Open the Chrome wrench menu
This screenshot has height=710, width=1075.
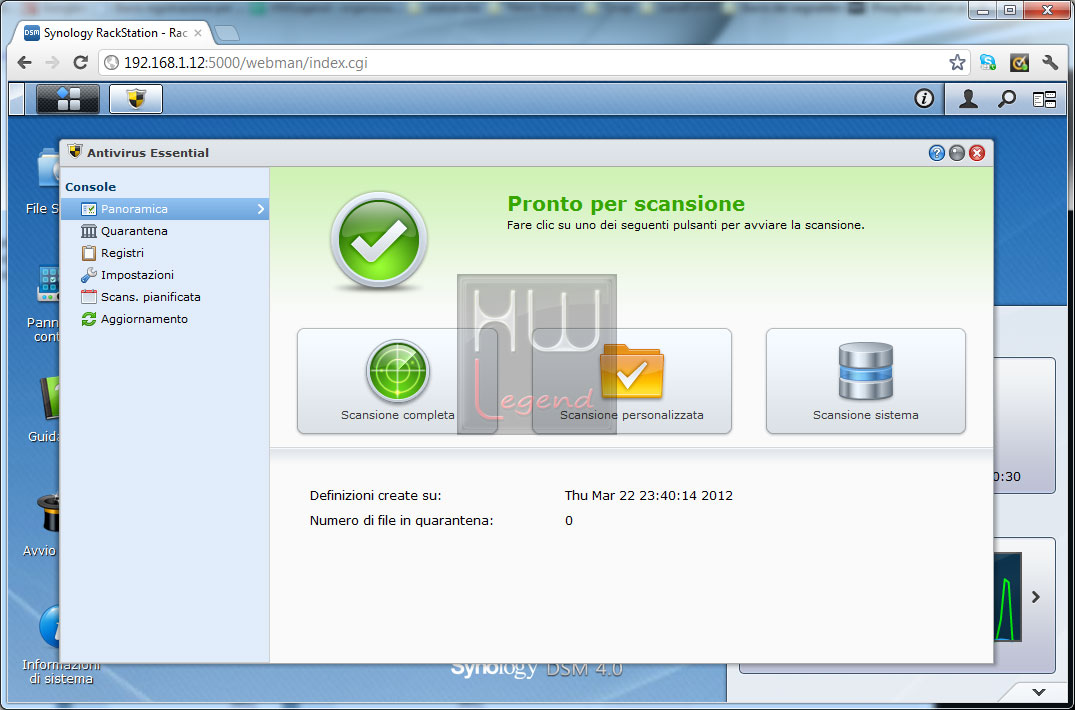click(x=1050, y=63)
